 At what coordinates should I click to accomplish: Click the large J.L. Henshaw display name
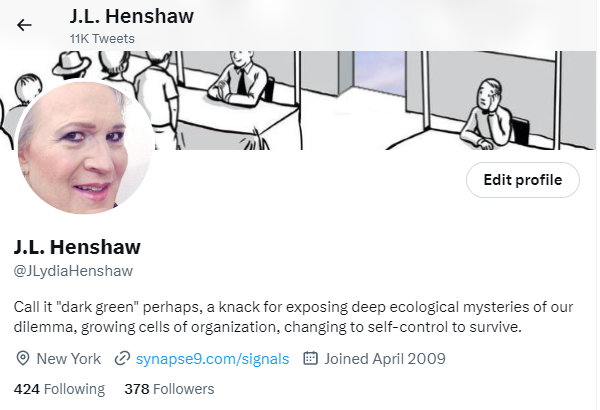click(x=77, y=247)
